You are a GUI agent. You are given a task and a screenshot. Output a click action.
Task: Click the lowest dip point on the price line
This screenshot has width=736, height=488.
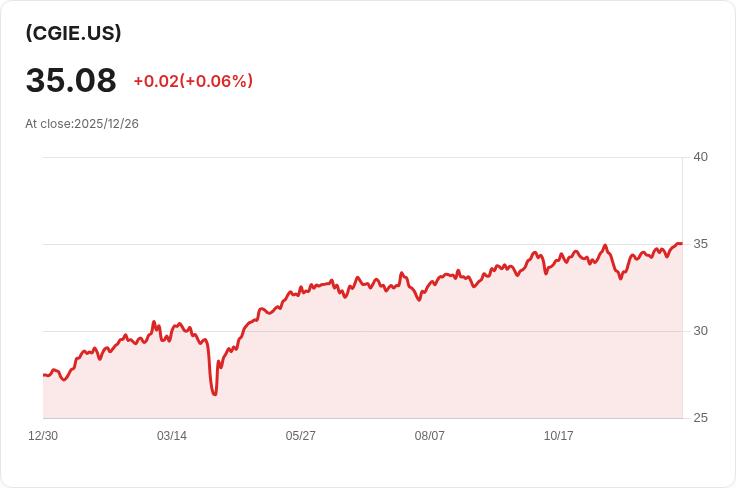tap(215, 394)
